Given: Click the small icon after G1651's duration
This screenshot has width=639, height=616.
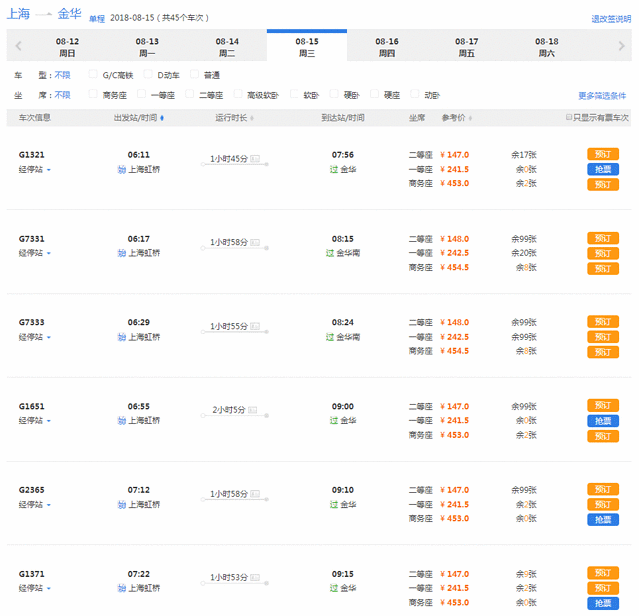Looking at the screenshot, I should [x=255, y=410].
